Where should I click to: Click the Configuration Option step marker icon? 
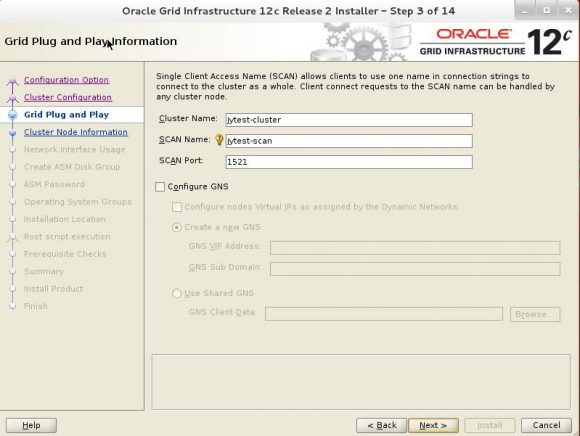click(x=13, y=81)
